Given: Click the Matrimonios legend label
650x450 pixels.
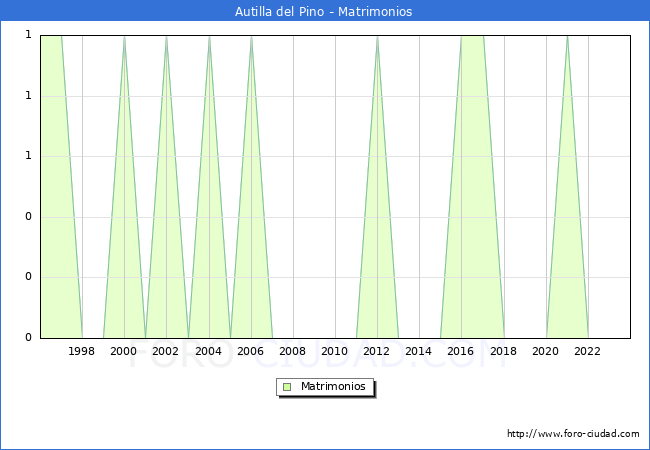Looking at the screenshot, I should point(333,386).
